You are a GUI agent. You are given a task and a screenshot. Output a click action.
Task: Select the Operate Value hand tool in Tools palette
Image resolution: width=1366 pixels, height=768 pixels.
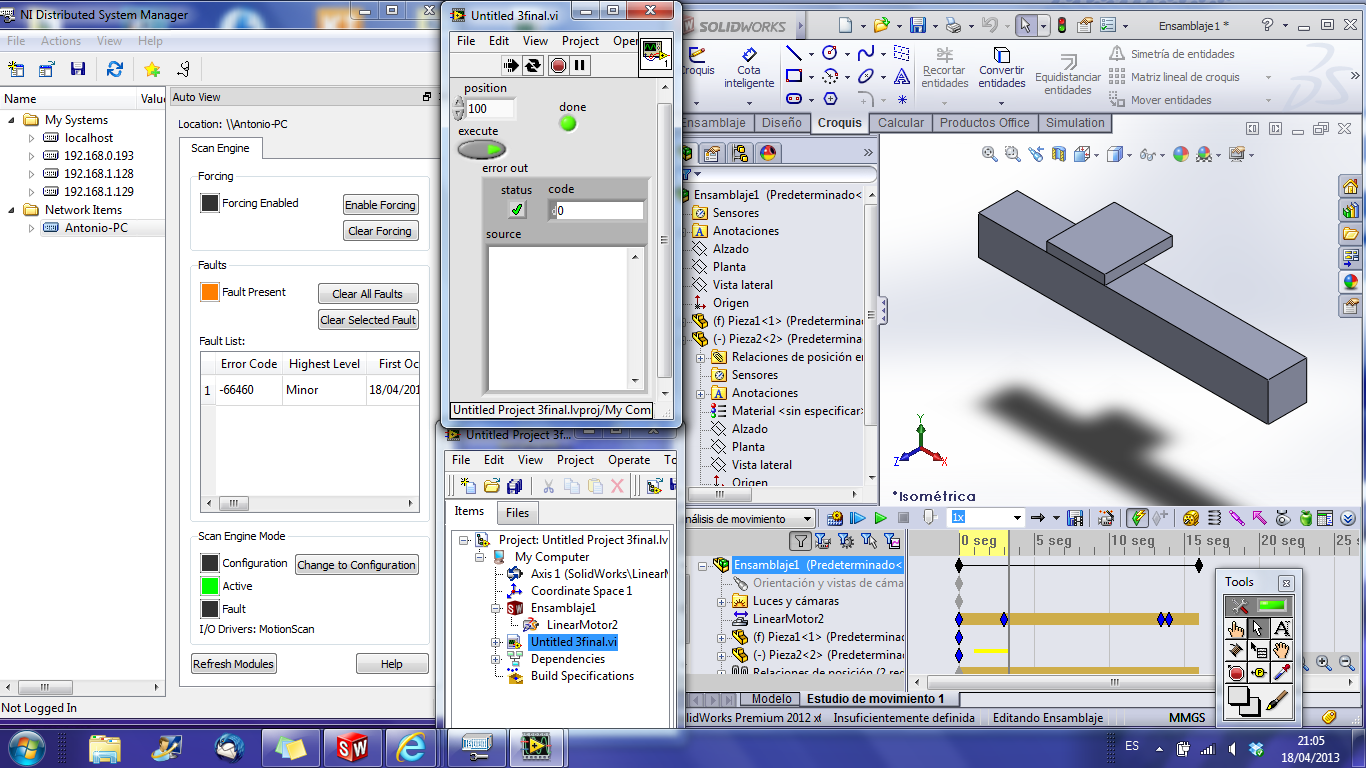coord(1236,628)
